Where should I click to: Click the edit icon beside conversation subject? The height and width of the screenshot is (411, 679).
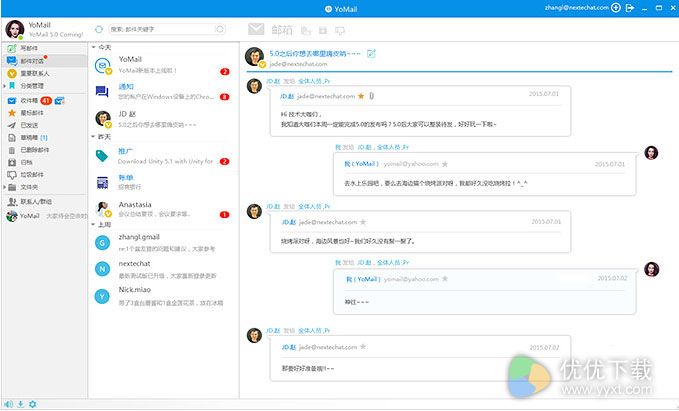371,54
